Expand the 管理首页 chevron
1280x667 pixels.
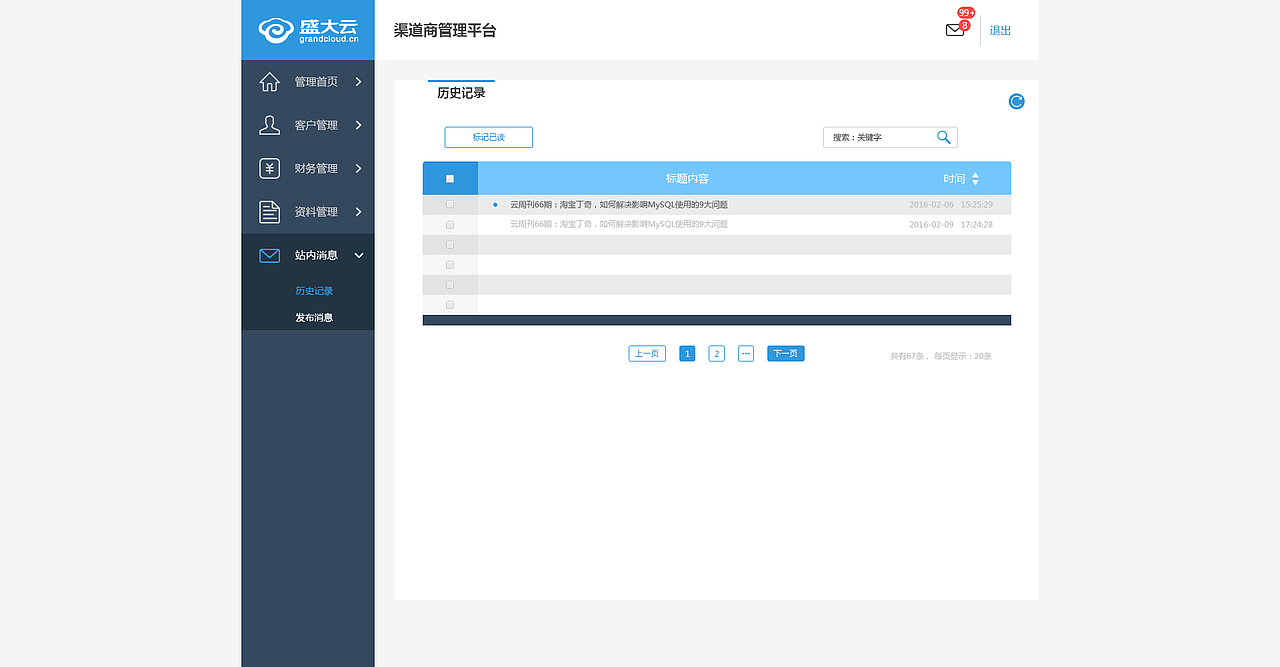point(358,82)
